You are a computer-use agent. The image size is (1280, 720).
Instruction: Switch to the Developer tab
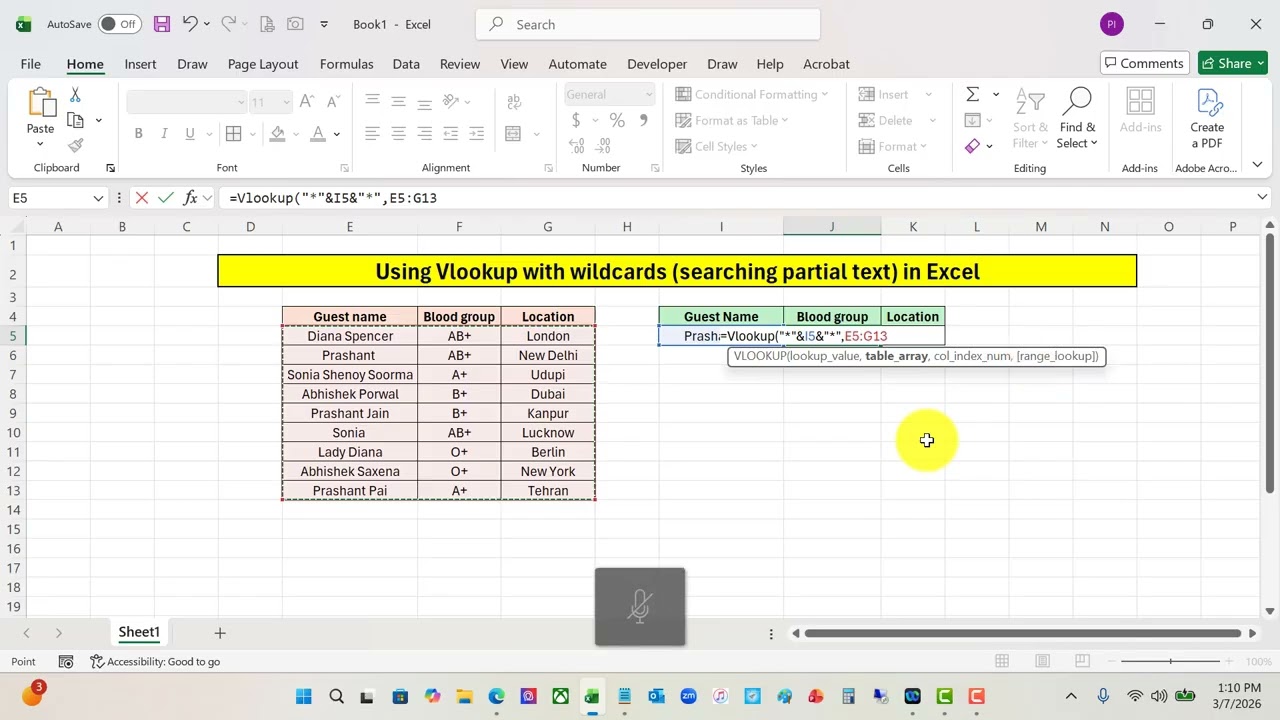coord(657,64)
